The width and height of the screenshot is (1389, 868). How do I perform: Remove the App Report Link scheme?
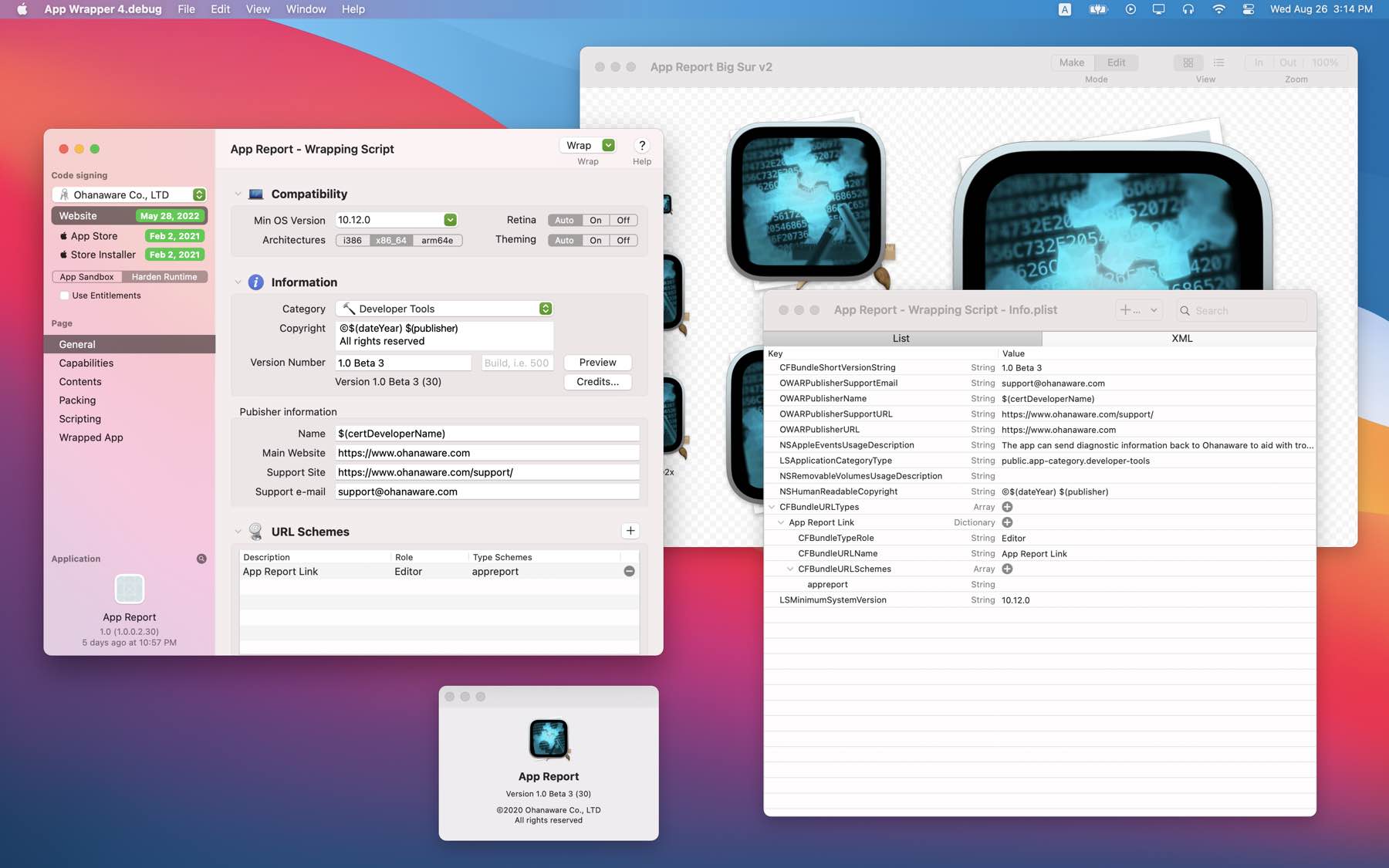tap(630, 571)
